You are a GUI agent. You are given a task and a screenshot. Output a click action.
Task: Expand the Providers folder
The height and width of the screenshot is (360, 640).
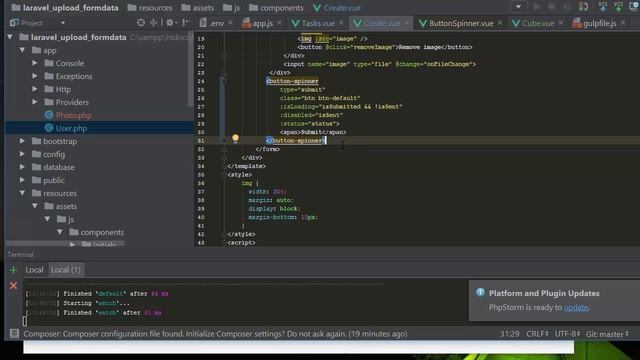coord(35,102)
